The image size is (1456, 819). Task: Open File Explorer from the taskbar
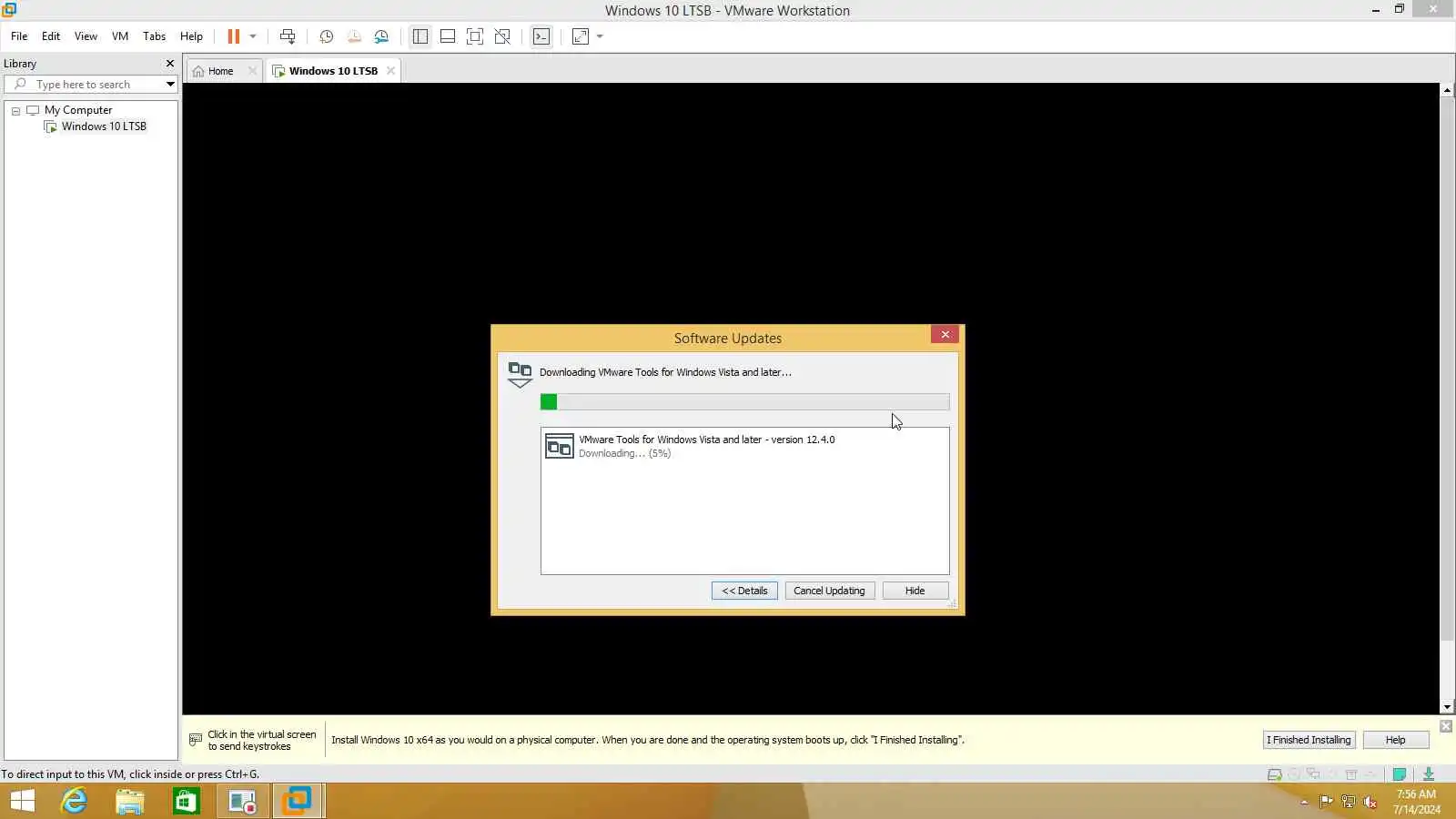pos(130,801)
